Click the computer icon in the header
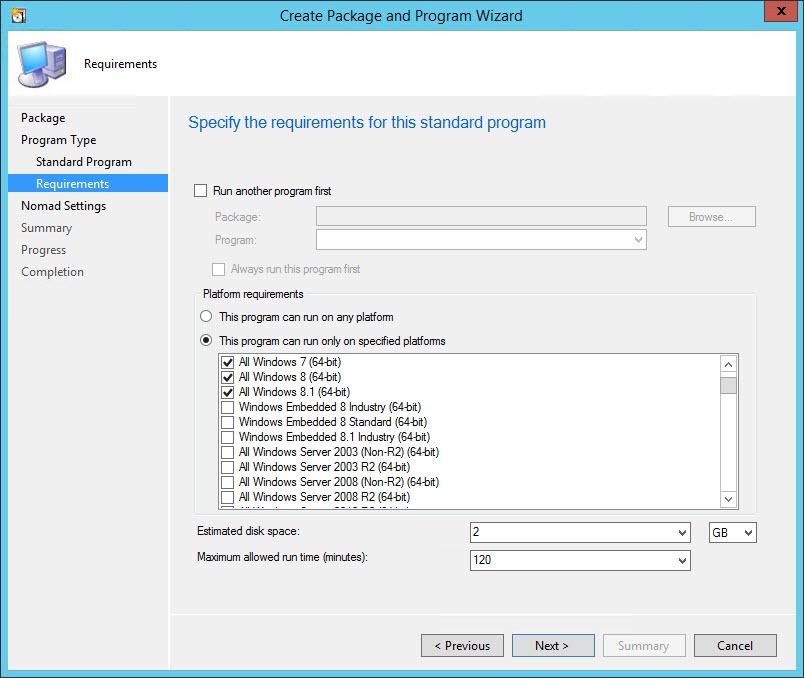The width and height of the screenshot is (804, 678). [x=41, y=64]
